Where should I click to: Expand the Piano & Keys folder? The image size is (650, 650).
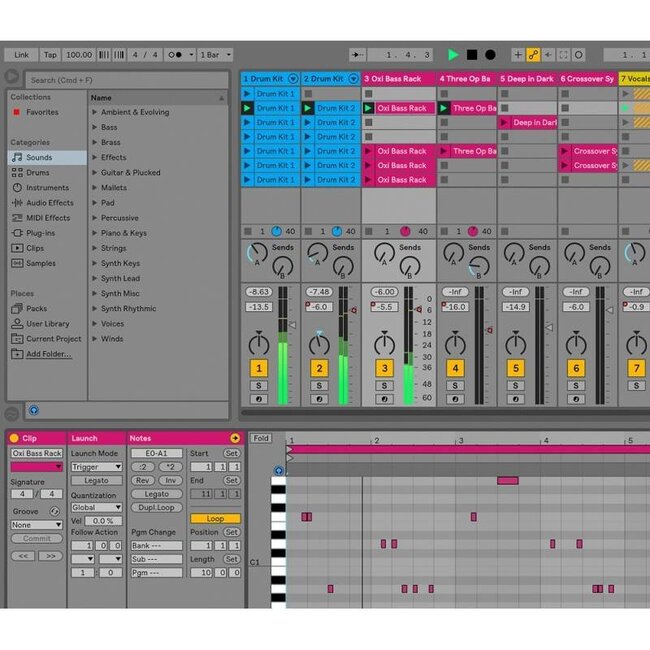pos(95,233)
